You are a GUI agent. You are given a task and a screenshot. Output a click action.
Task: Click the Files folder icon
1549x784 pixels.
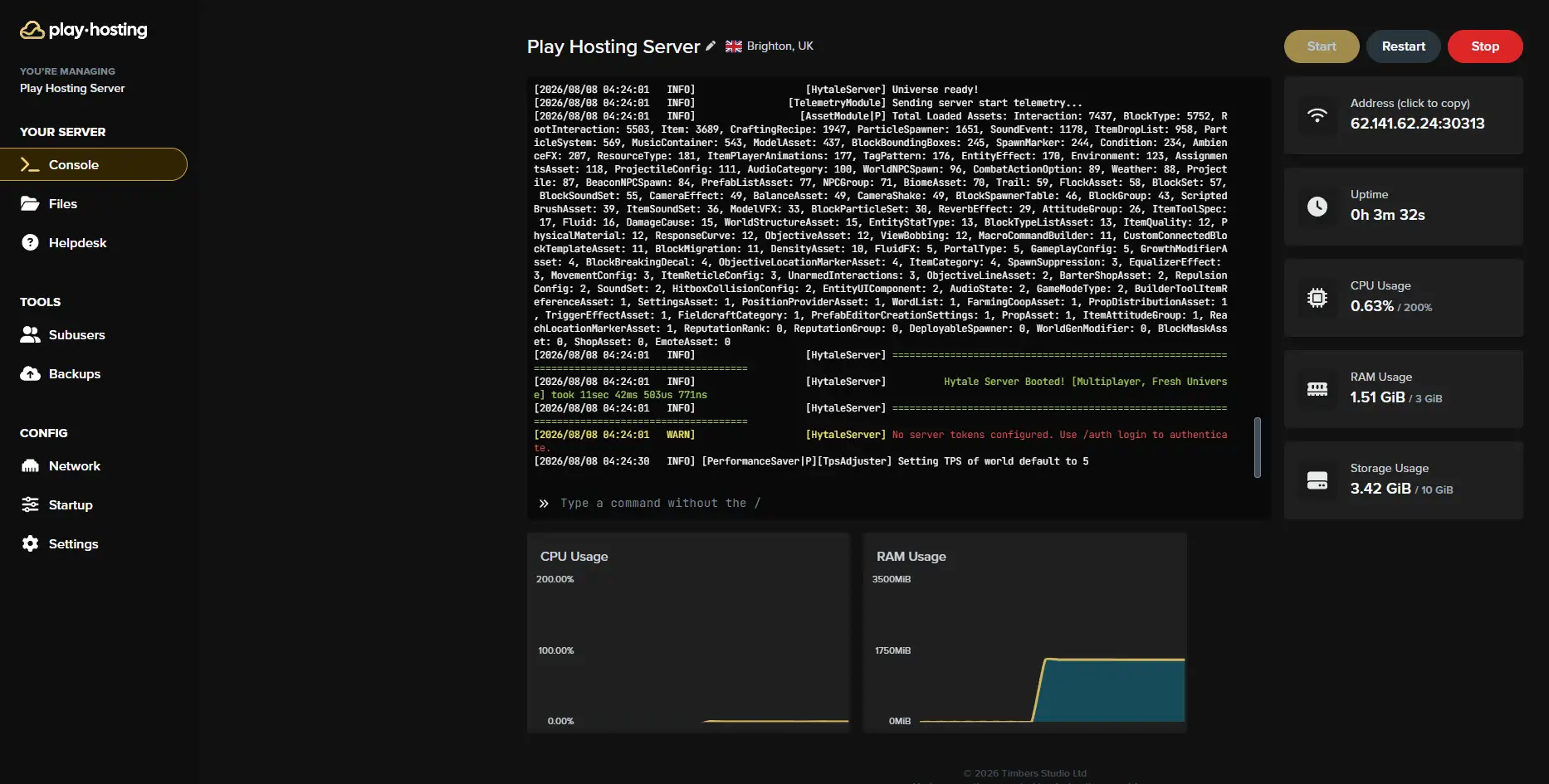pyautogui.click(x=30, y=203)
